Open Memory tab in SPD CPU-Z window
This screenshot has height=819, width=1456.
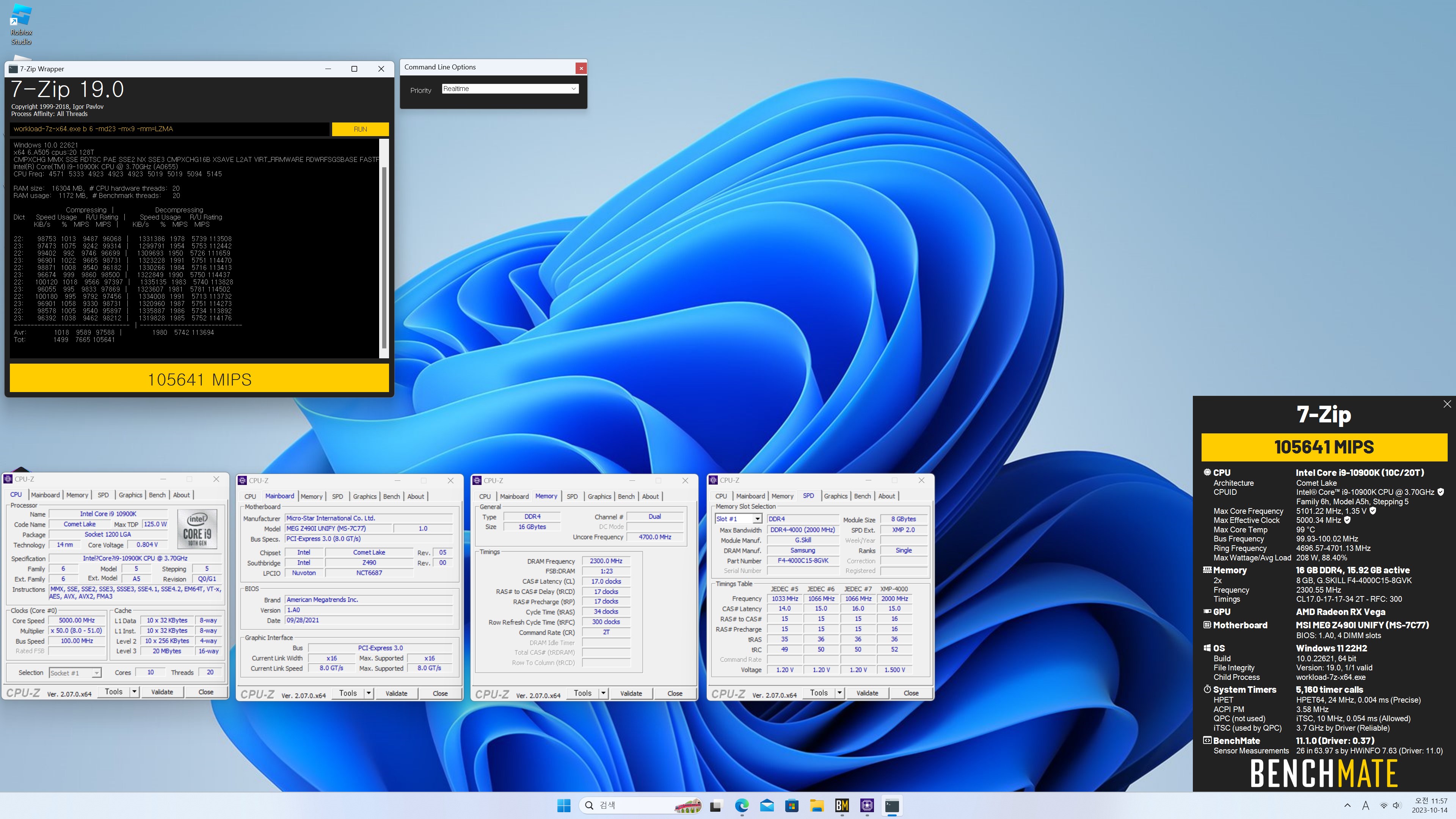pos(782,496)
